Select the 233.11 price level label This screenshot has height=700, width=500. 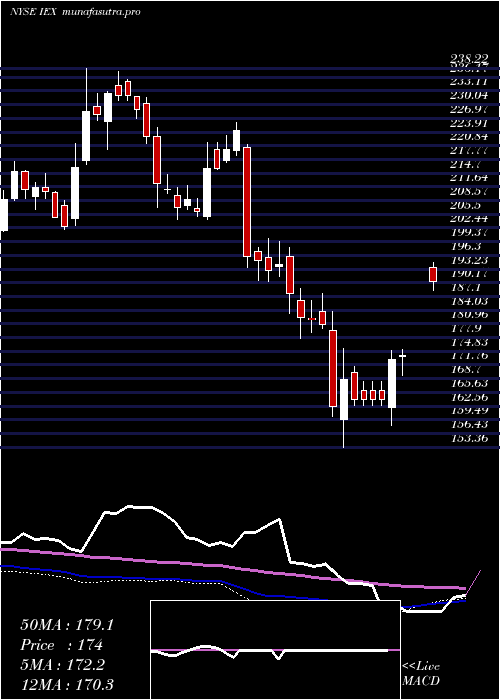click(469, 82)
